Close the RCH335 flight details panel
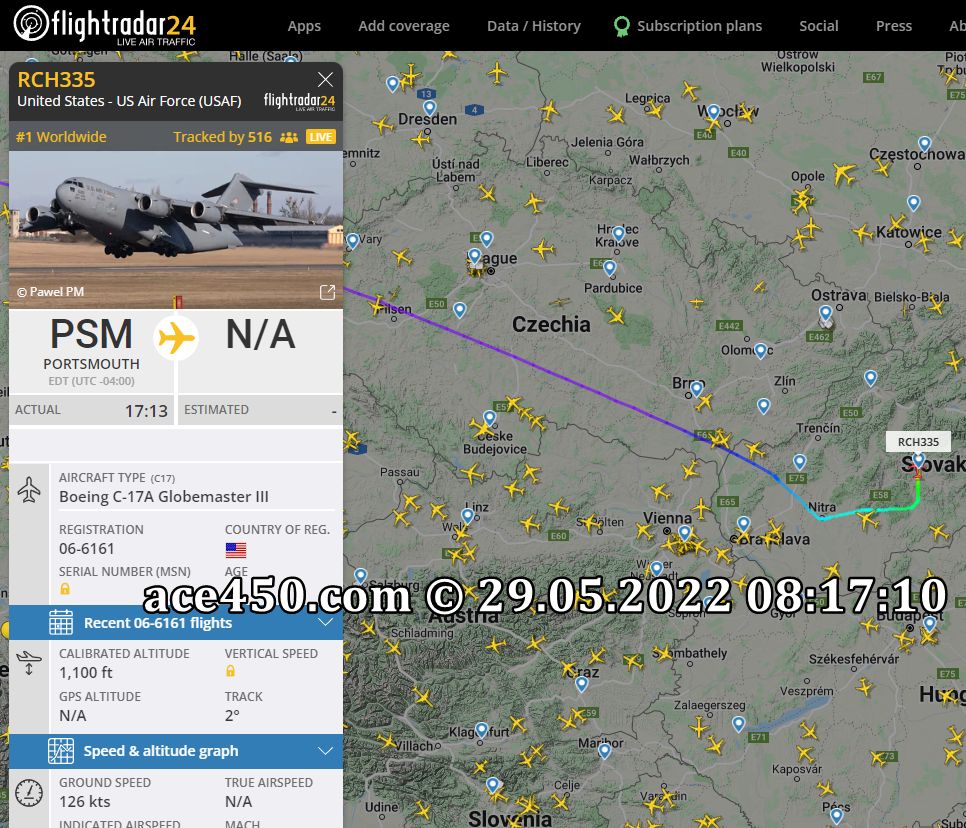Screen dimensions: 966x828 pos(325,79)
